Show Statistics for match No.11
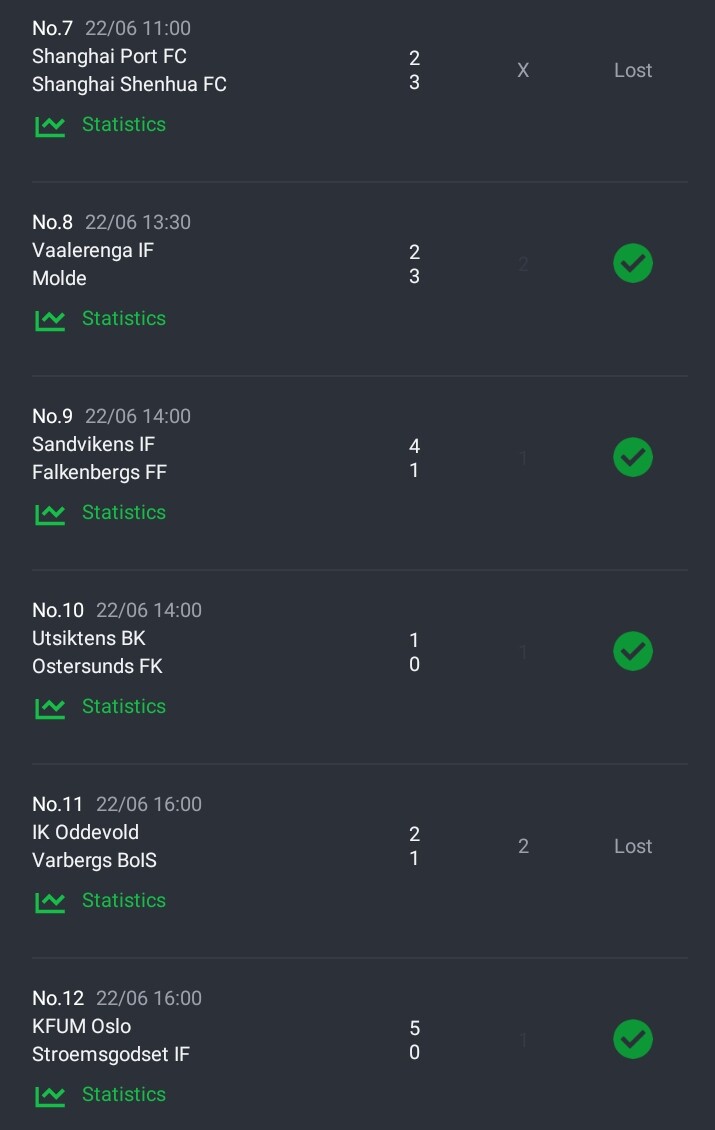The height and width of the screenshot is (1130, 715). point(124,899)
